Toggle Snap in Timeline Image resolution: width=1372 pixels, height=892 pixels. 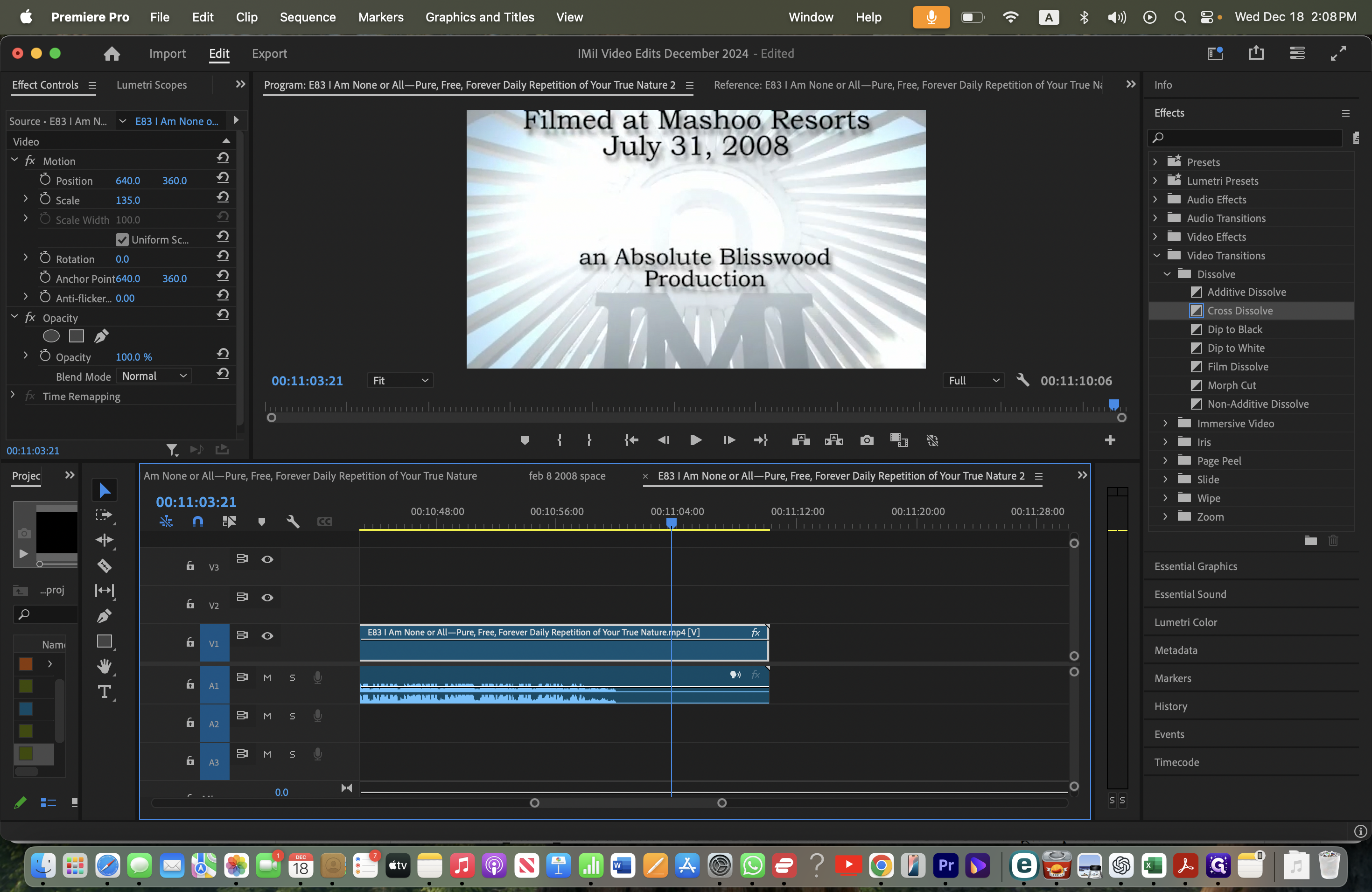(198, 522)
